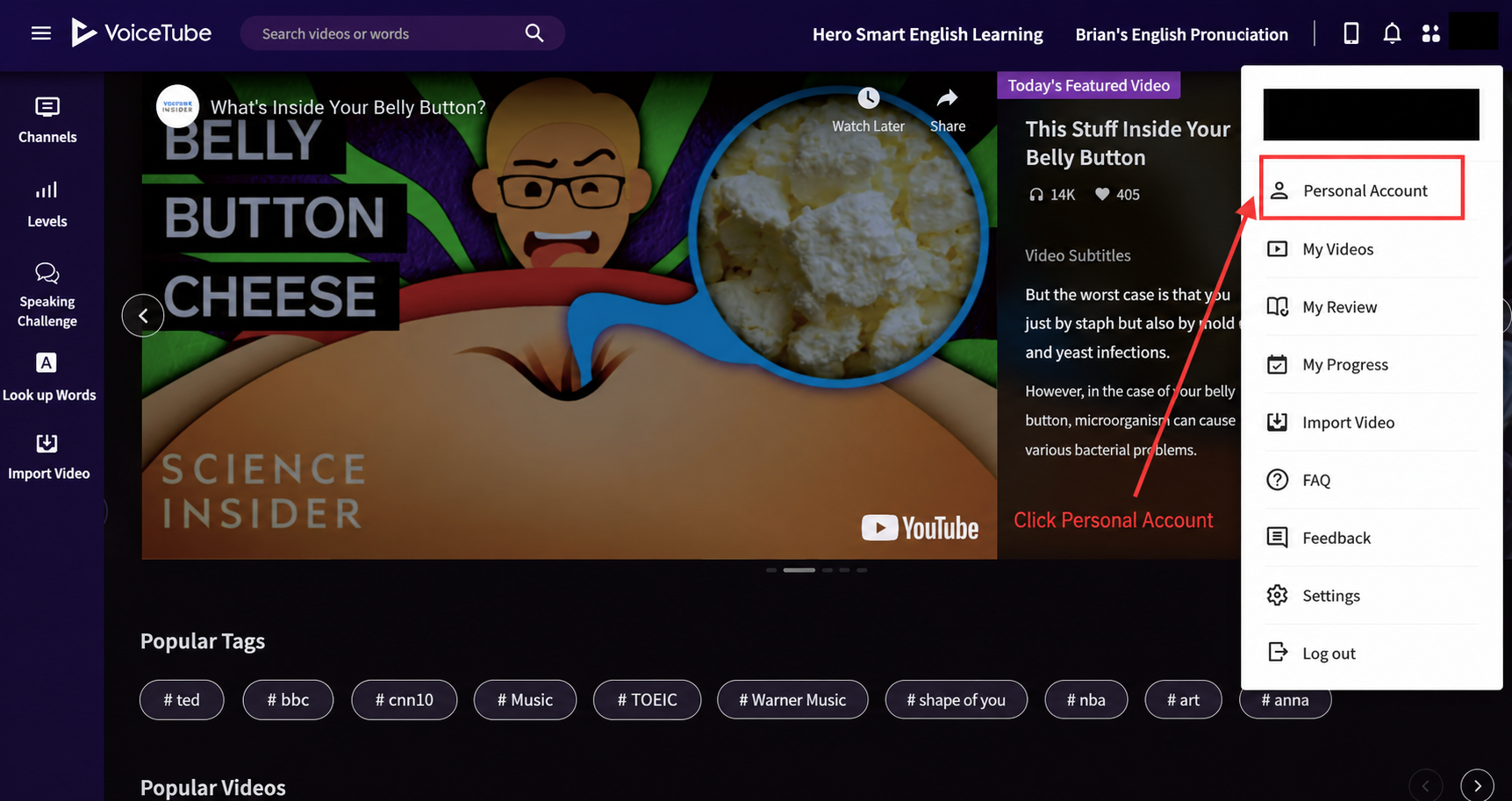The width and height of the screenshot is (1512, 801).
Task: Click the headphone listen count icon
Action: click(x=1036, y=195)
